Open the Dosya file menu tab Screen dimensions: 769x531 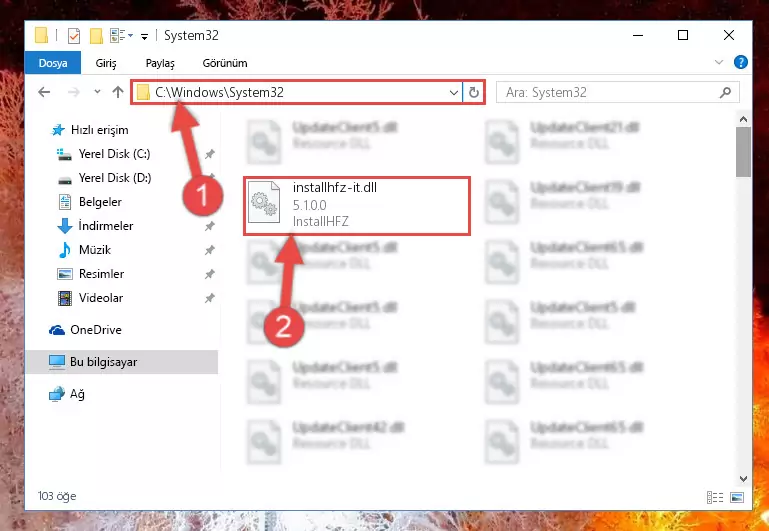52,63
